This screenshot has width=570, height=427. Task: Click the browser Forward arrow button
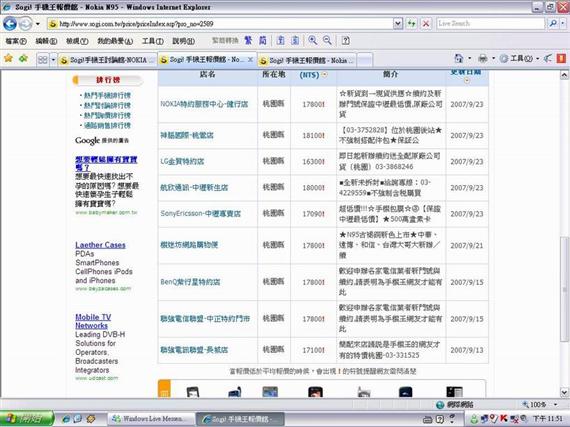coord(25,24)
